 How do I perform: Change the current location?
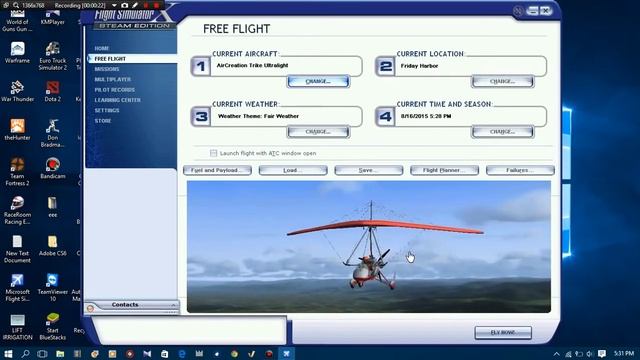[502, 82]
